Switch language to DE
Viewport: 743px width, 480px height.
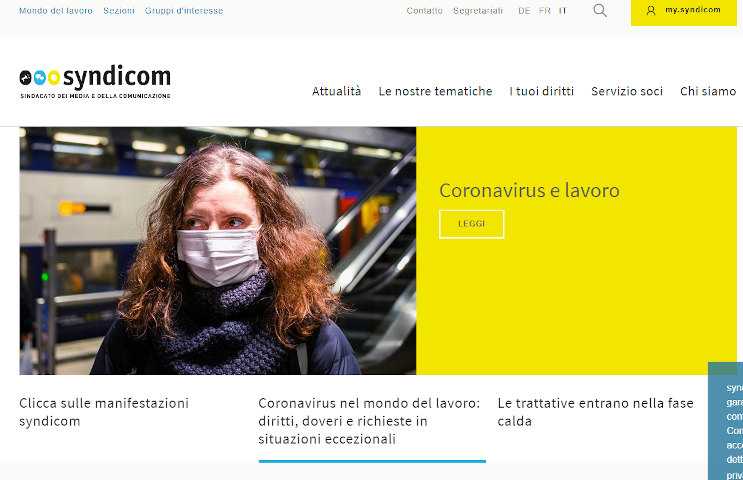point(524,10)
